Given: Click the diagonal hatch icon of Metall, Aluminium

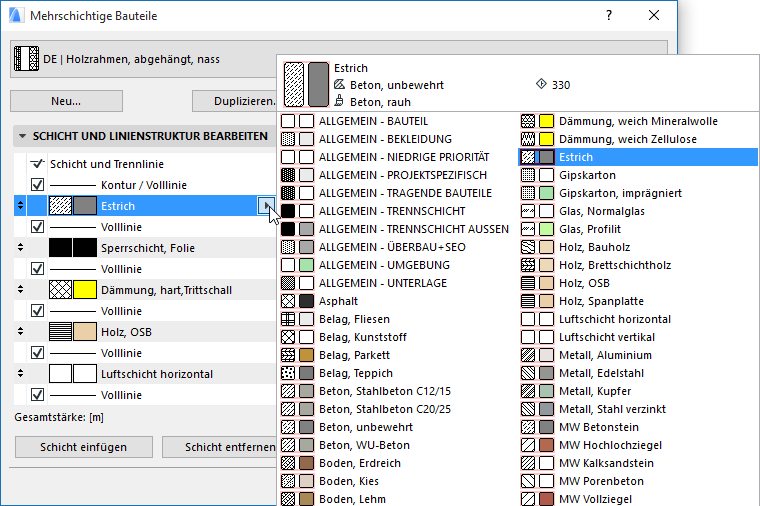Looking at the screenshot, I should point(528,355).
